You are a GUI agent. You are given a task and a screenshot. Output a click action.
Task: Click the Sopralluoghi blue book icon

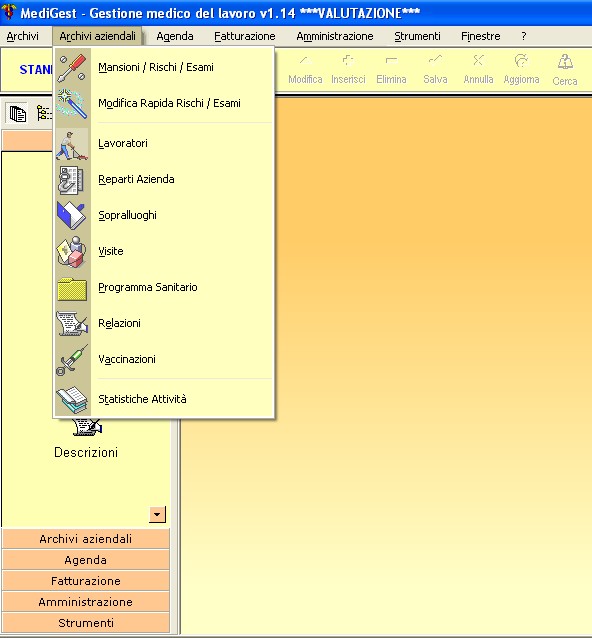click(72, 215)
